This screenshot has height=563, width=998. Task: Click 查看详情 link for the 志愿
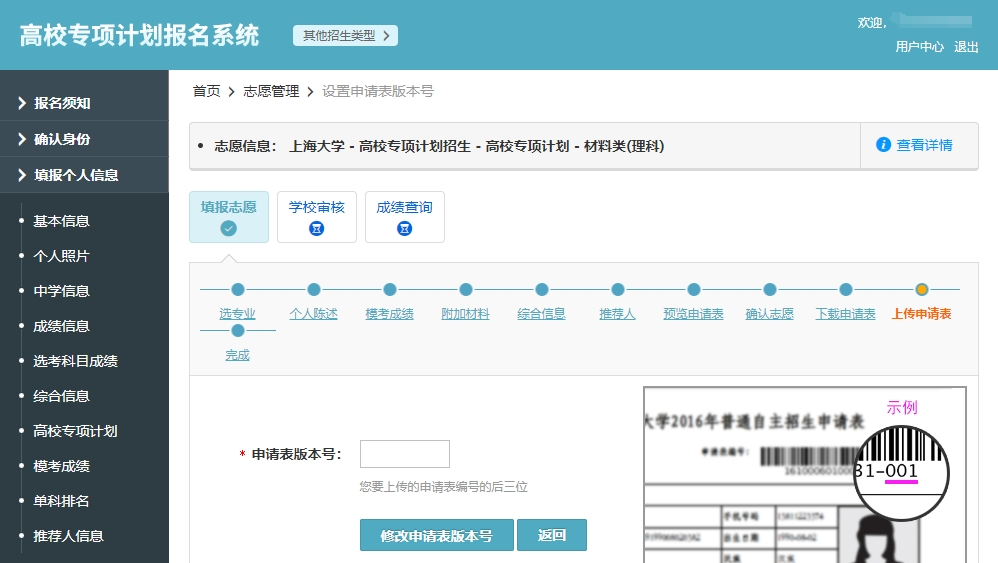click(924, 145)
